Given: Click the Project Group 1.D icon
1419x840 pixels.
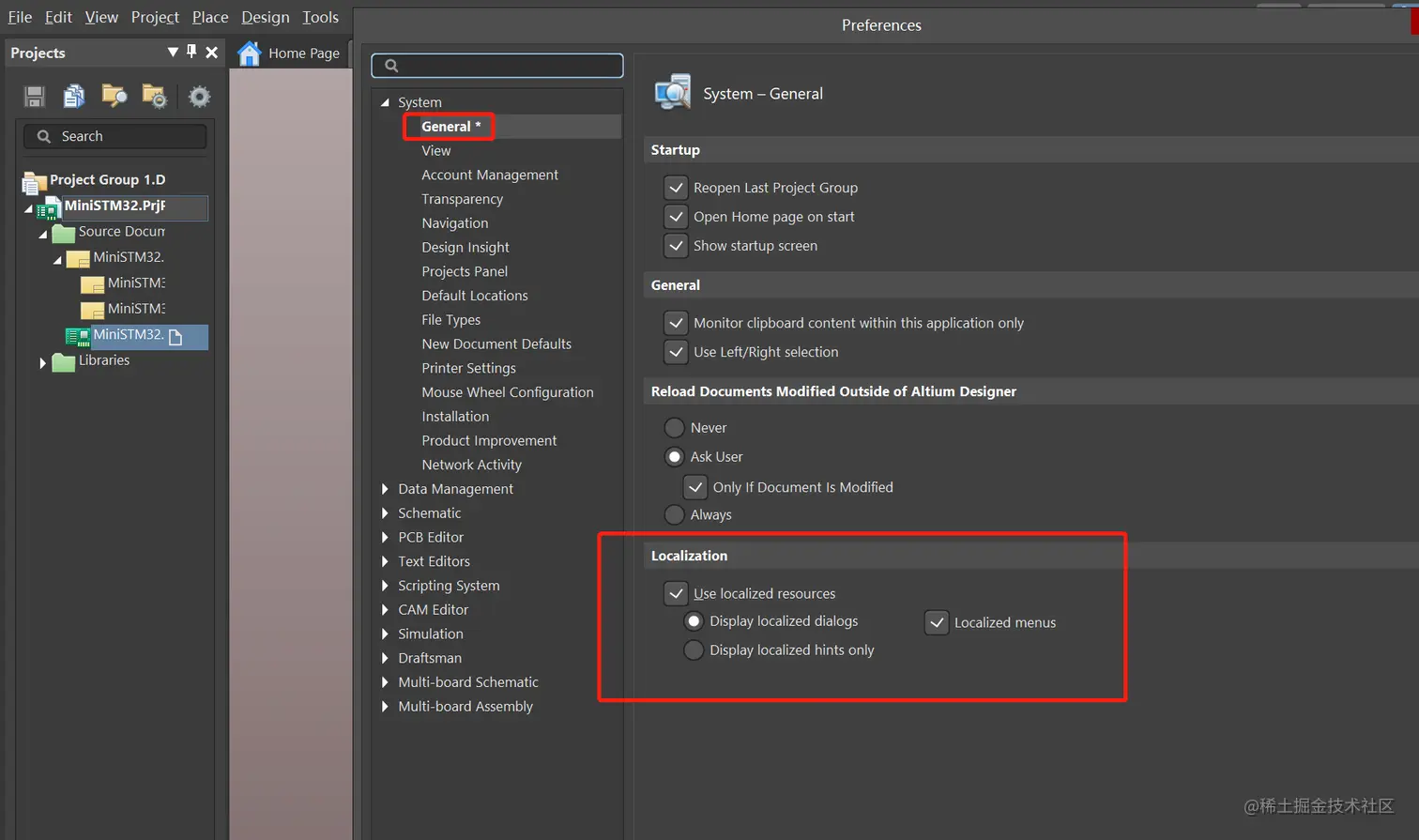Looking at the screenshot, I should pyautogui.click(x=35, y=181).
